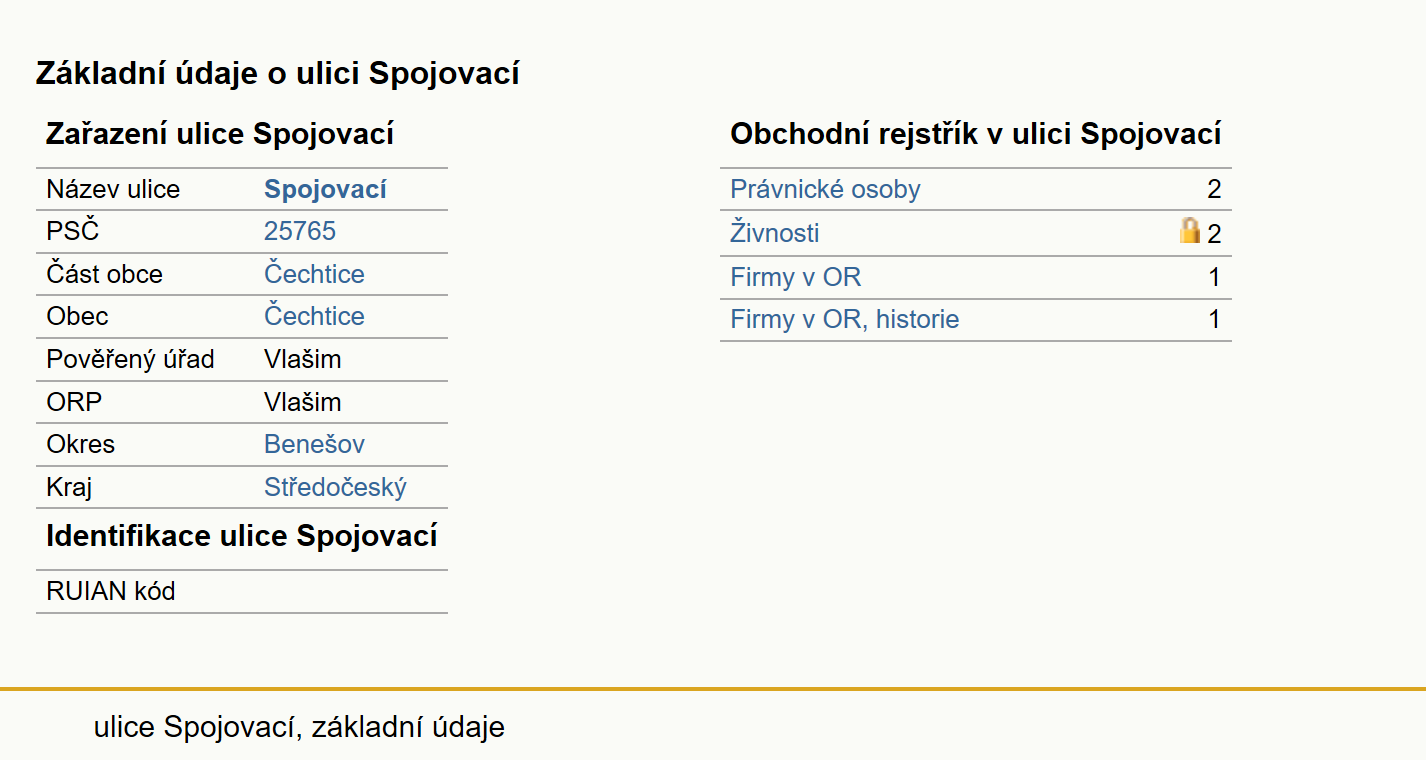Open the Spojovací street name link
The width and height of the screenshot is (1426, 760).
[x=325, y=190]
